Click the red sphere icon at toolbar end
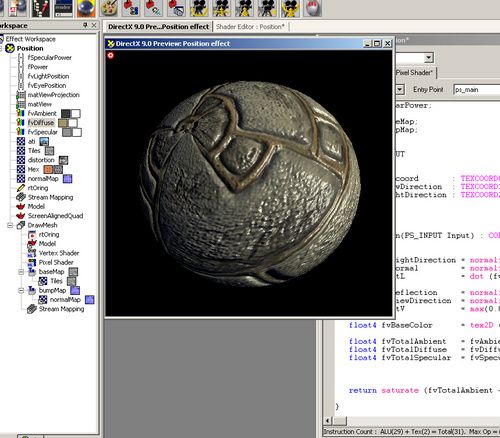500x438 pixels. (x=312, y=8)
